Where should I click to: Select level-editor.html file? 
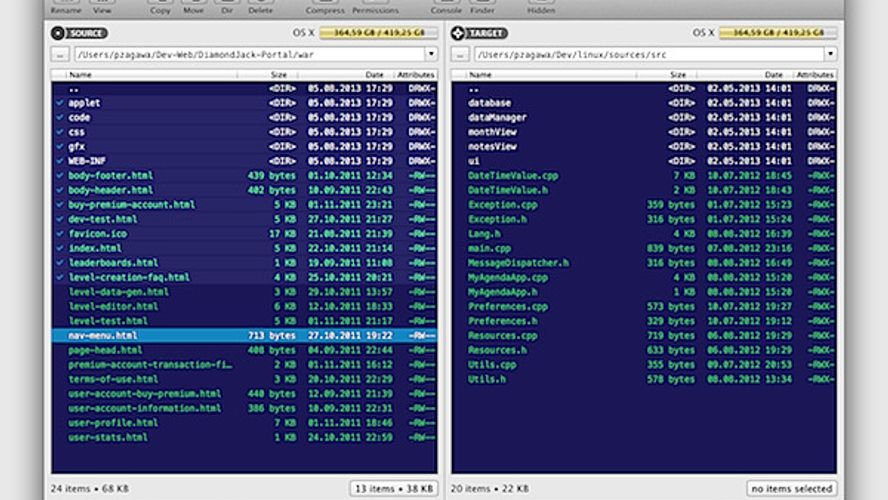click(x=244, y=306)
